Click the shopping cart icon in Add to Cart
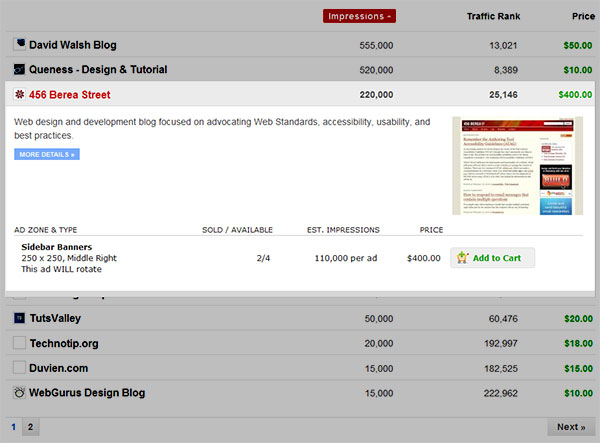 pos(462,258)
